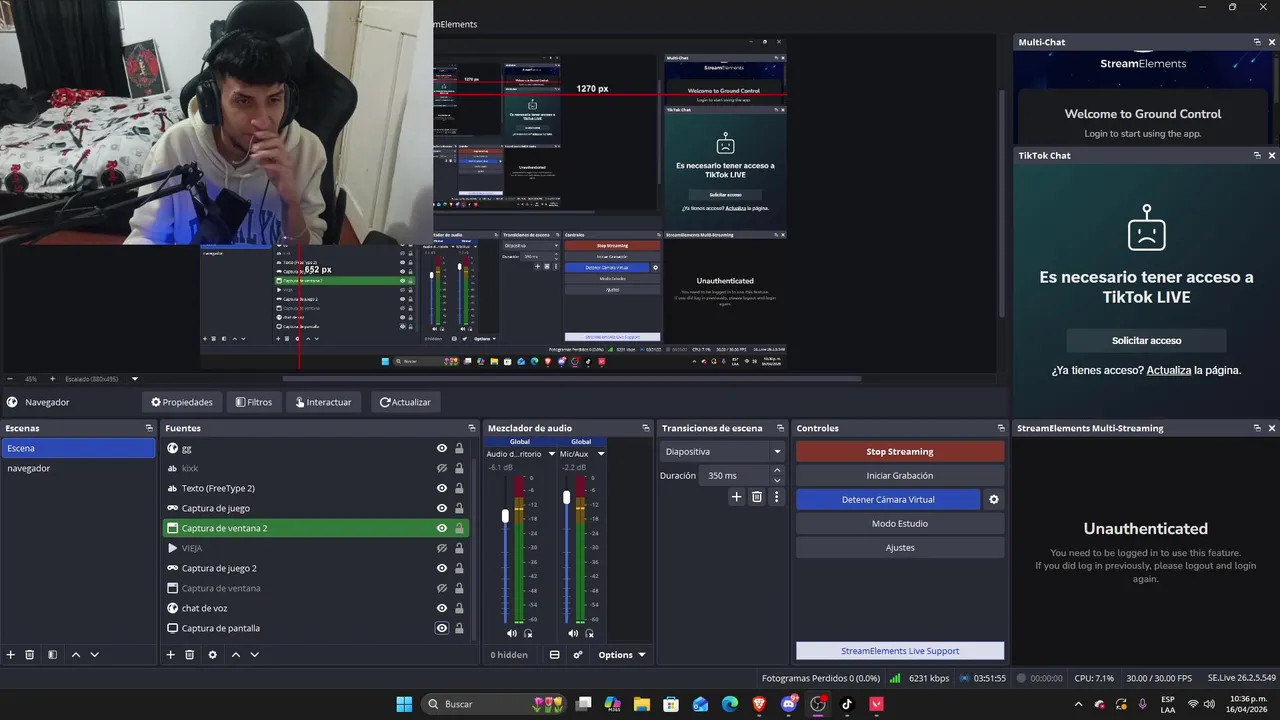Click the transition Duración input field
The height and width of the screenshot is (720, 1280).
tap(735, 475)
